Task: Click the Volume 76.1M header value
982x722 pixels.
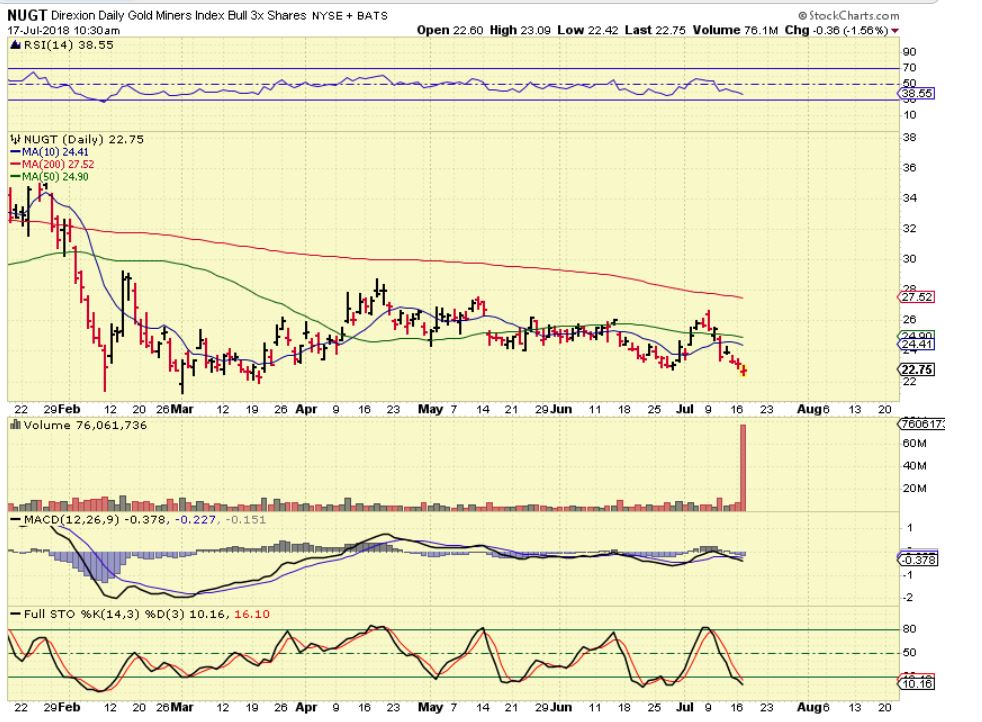Action: (735, 30)
